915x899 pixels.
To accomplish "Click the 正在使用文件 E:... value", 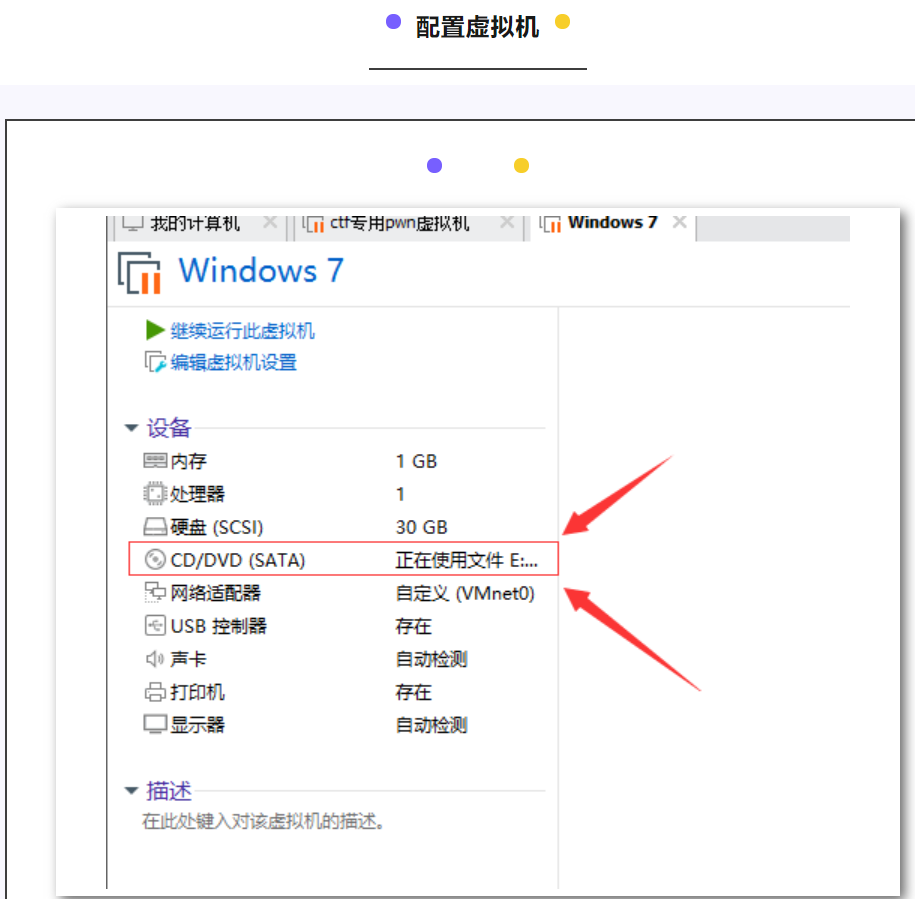I will click(x=467, y=560).
